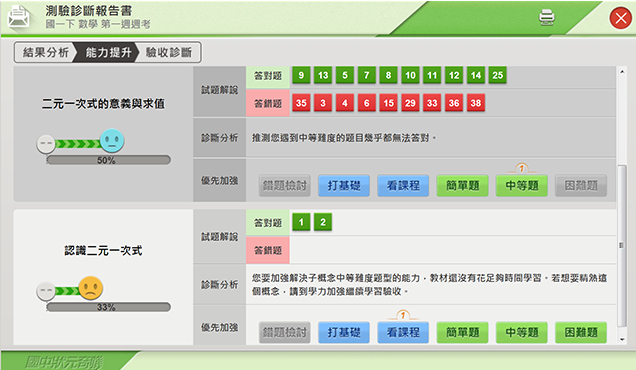View wrong question number 15
Screen dimensions: 636x370
[389, 103]
